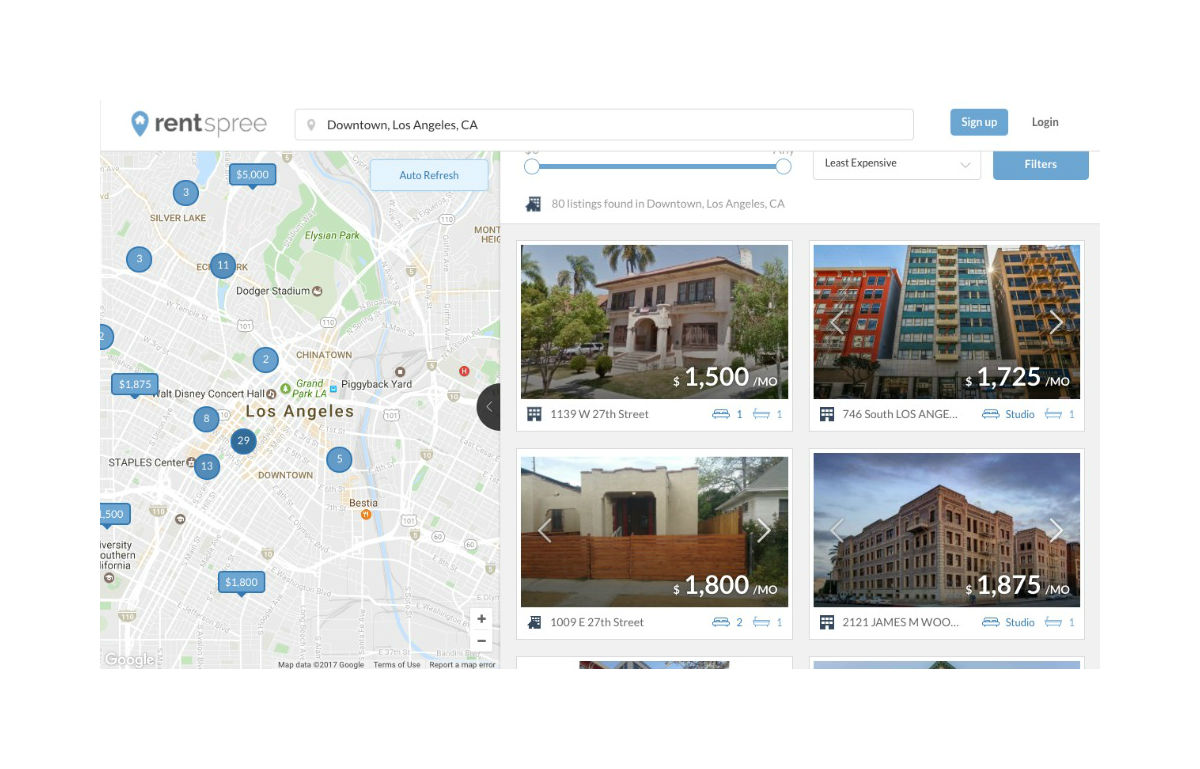Click the Downtown, Los Angeles search input field

(x=600, y=124)
